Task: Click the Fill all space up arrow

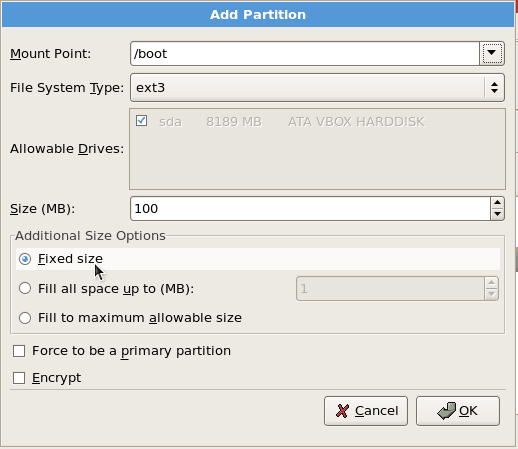Action: coord(491,283)
